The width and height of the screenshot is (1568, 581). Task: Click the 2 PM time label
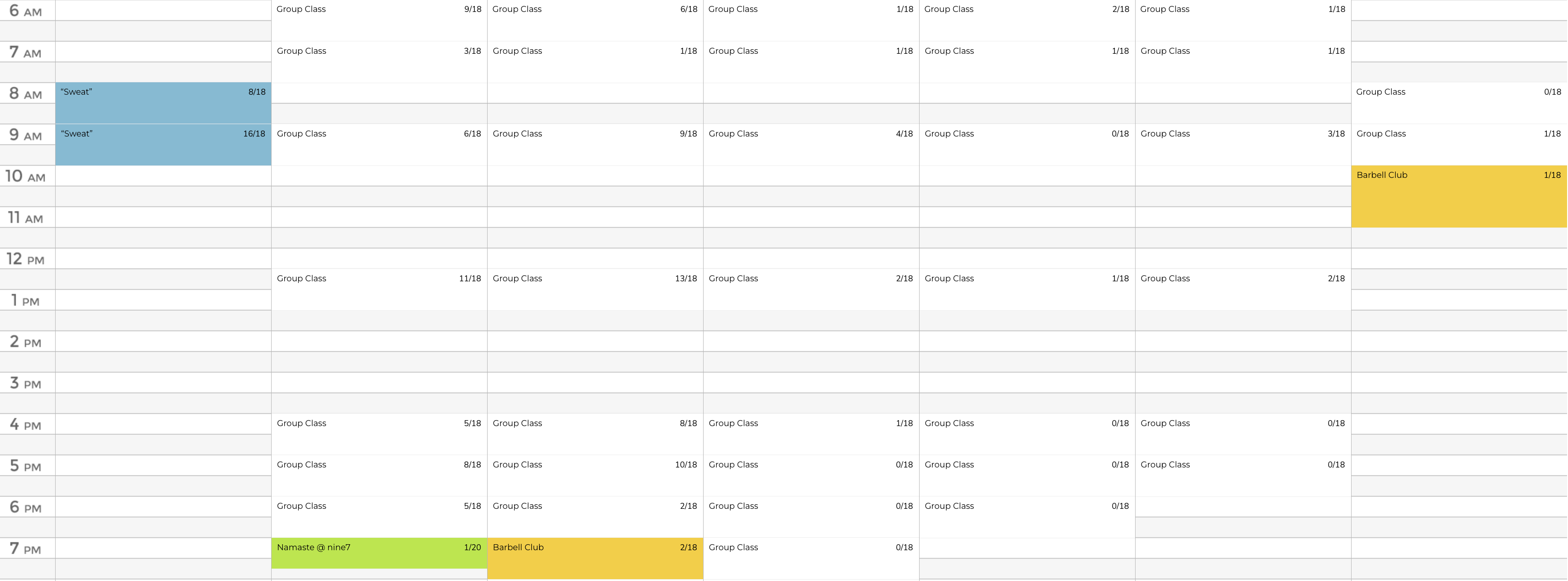(x=26, y=342)
